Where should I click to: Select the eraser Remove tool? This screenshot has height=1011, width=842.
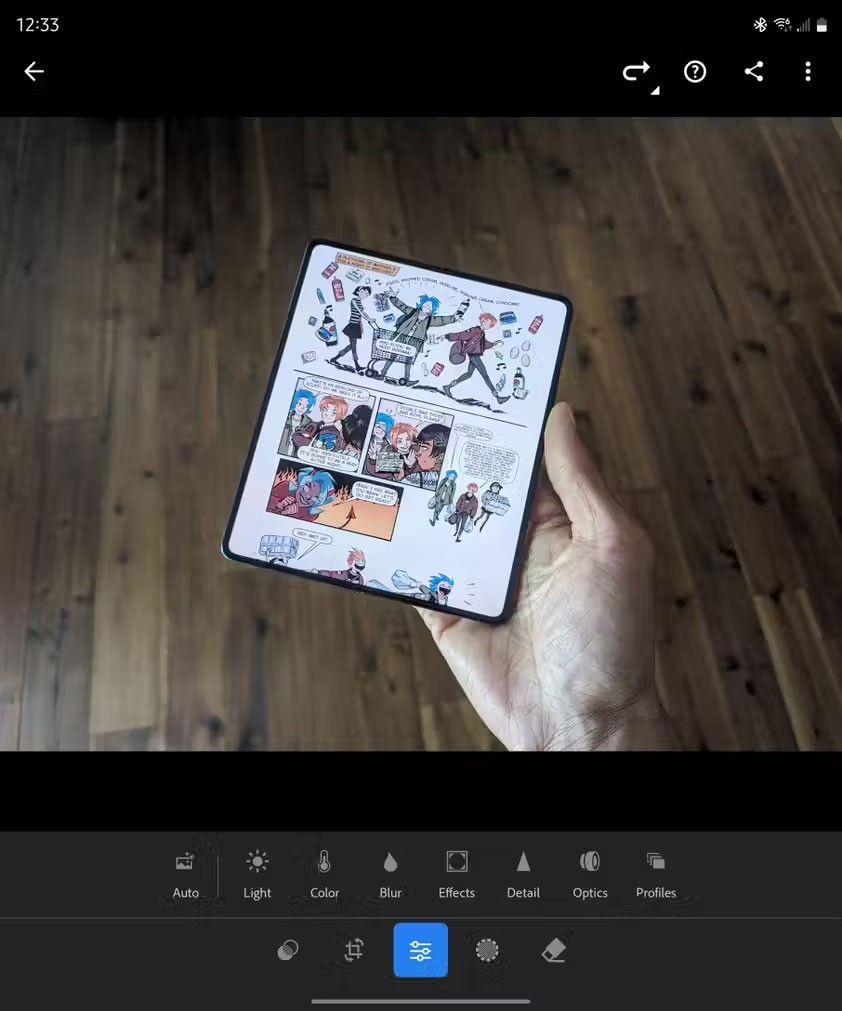point(554,950)
